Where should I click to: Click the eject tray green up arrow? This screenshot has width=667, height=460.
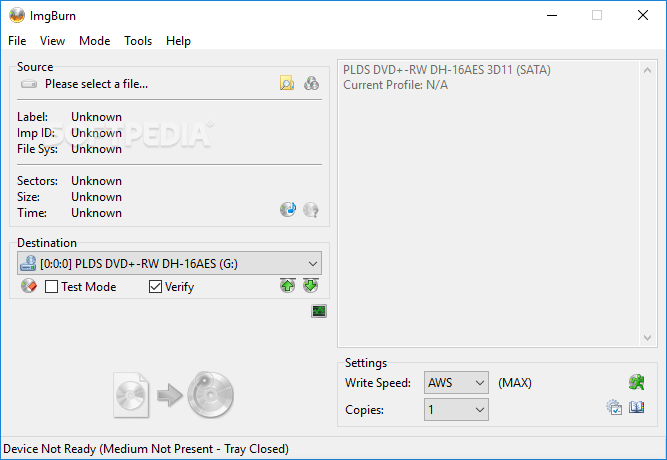click(288, 286)
